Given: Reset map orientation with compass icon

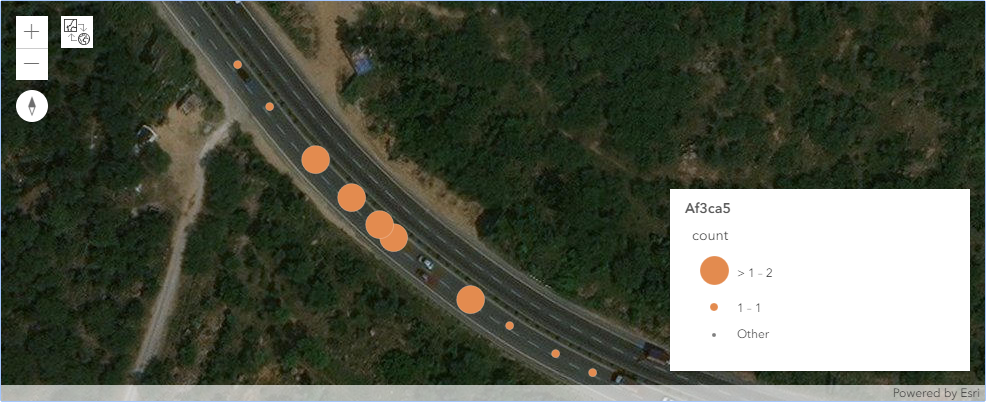Looking at the screenshot, I should 31,106.
